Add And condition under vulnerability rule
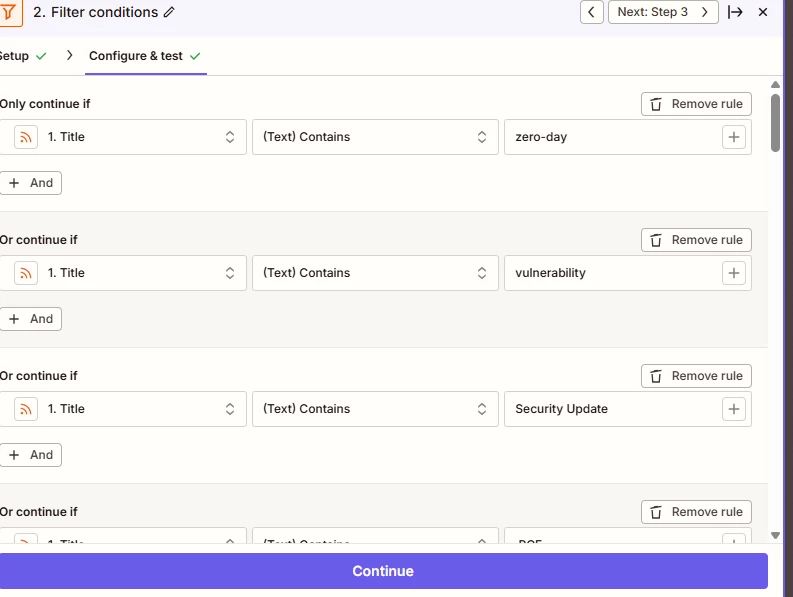 click(31, 319)
